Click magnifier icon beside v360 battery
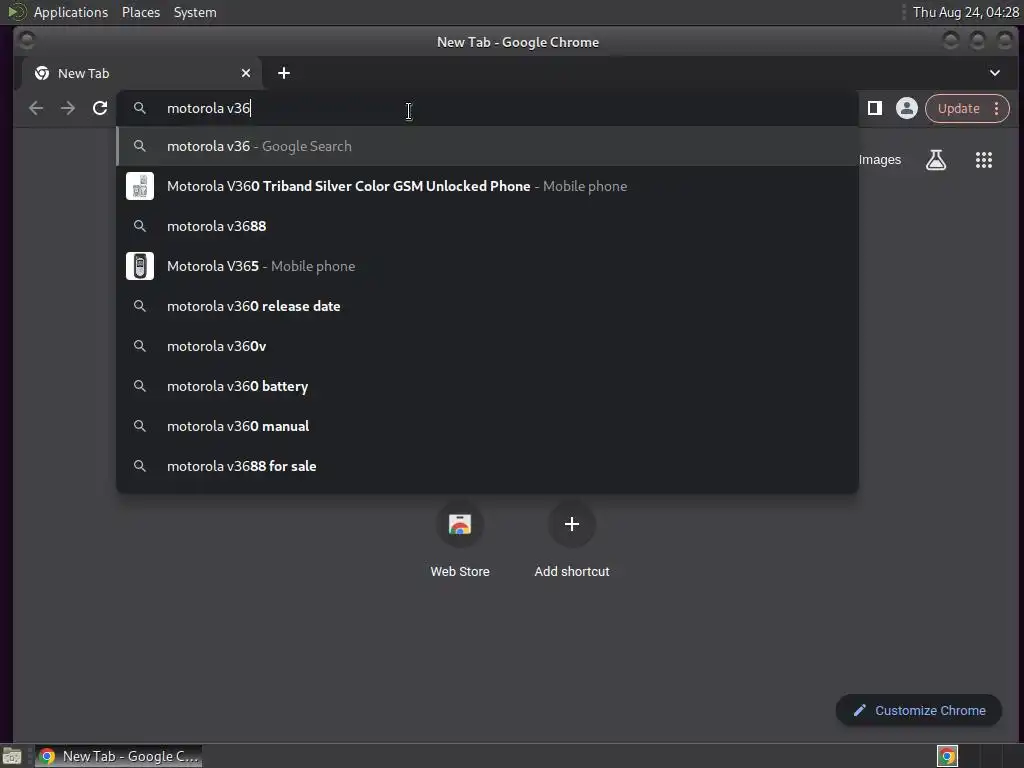This screenshot has width=1024, height=768. coord(140,386)
